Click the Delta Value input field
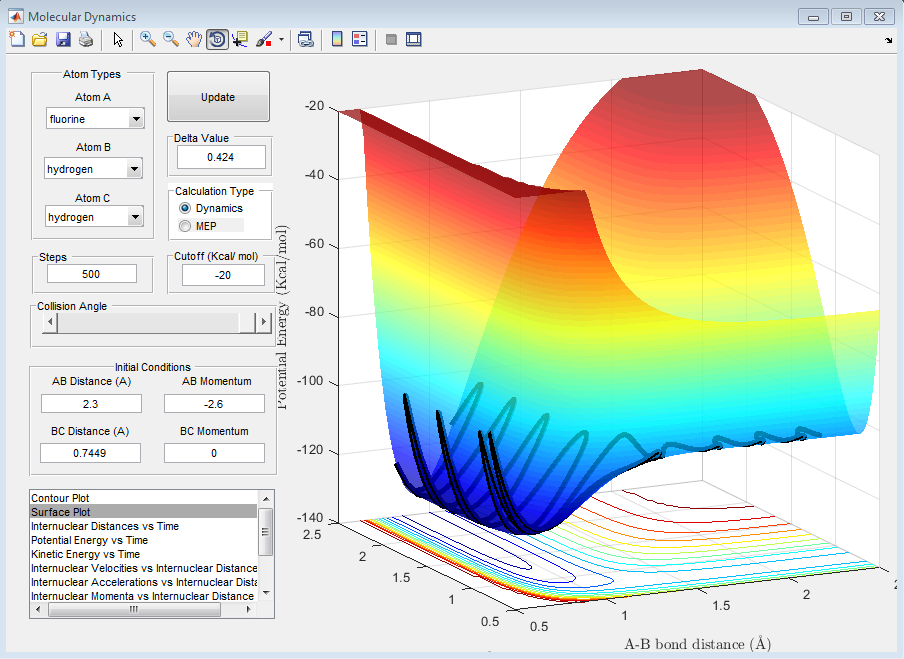The height and width of the screenshot is (659, 904). pos(221,157)
